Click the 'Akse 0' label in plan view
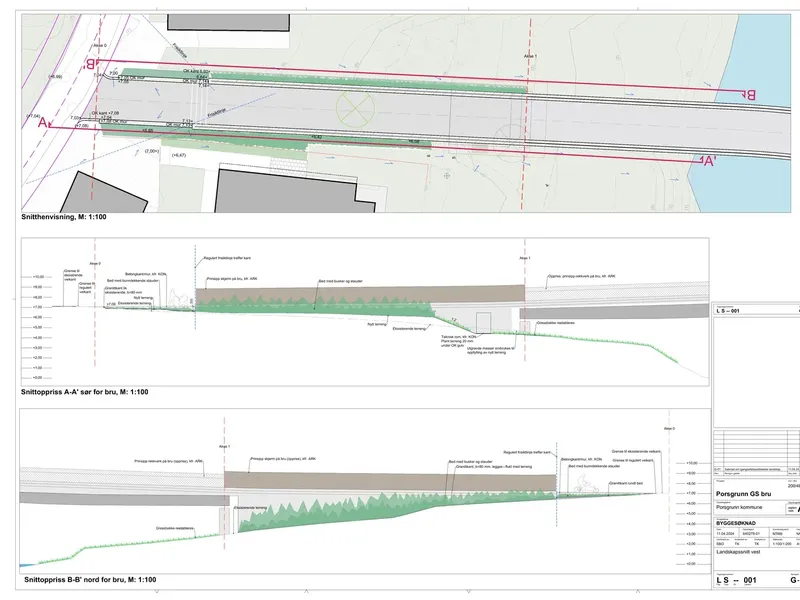 coord(100,45)
